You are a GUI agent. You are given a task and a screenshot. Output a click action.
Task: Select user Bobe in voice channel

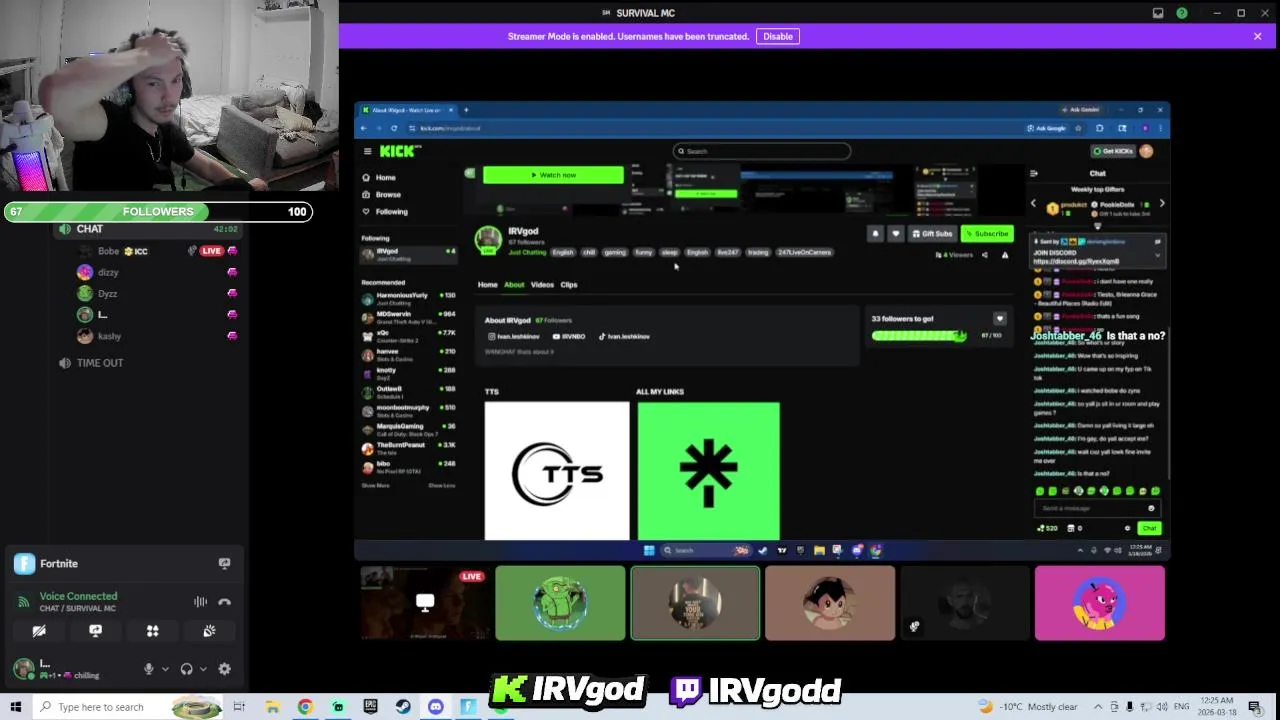(108, 251)
